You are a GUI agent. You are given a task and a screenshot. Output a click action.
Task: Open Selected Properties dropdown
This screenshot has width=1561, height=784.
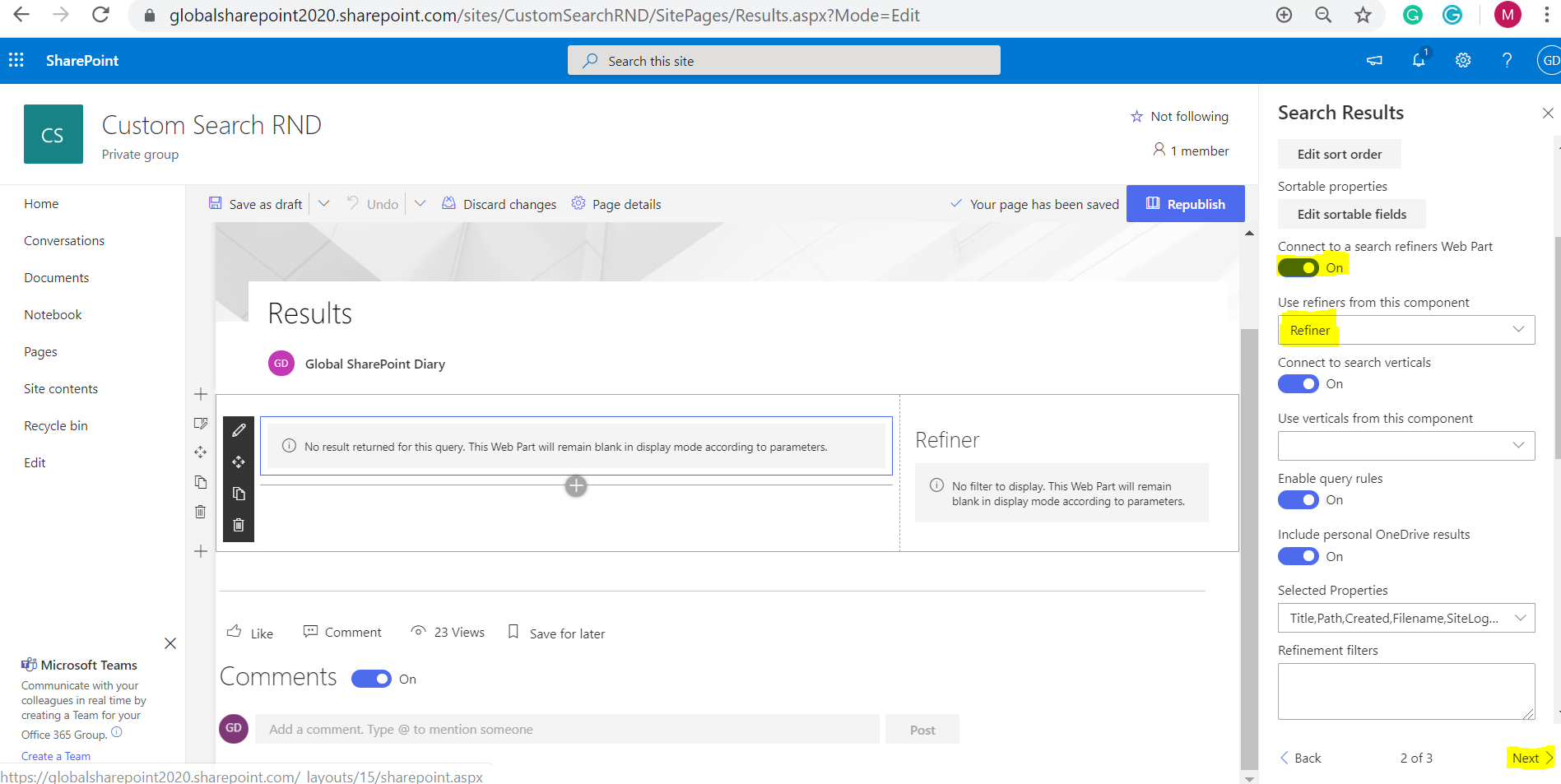click(x=1406, y=618)
